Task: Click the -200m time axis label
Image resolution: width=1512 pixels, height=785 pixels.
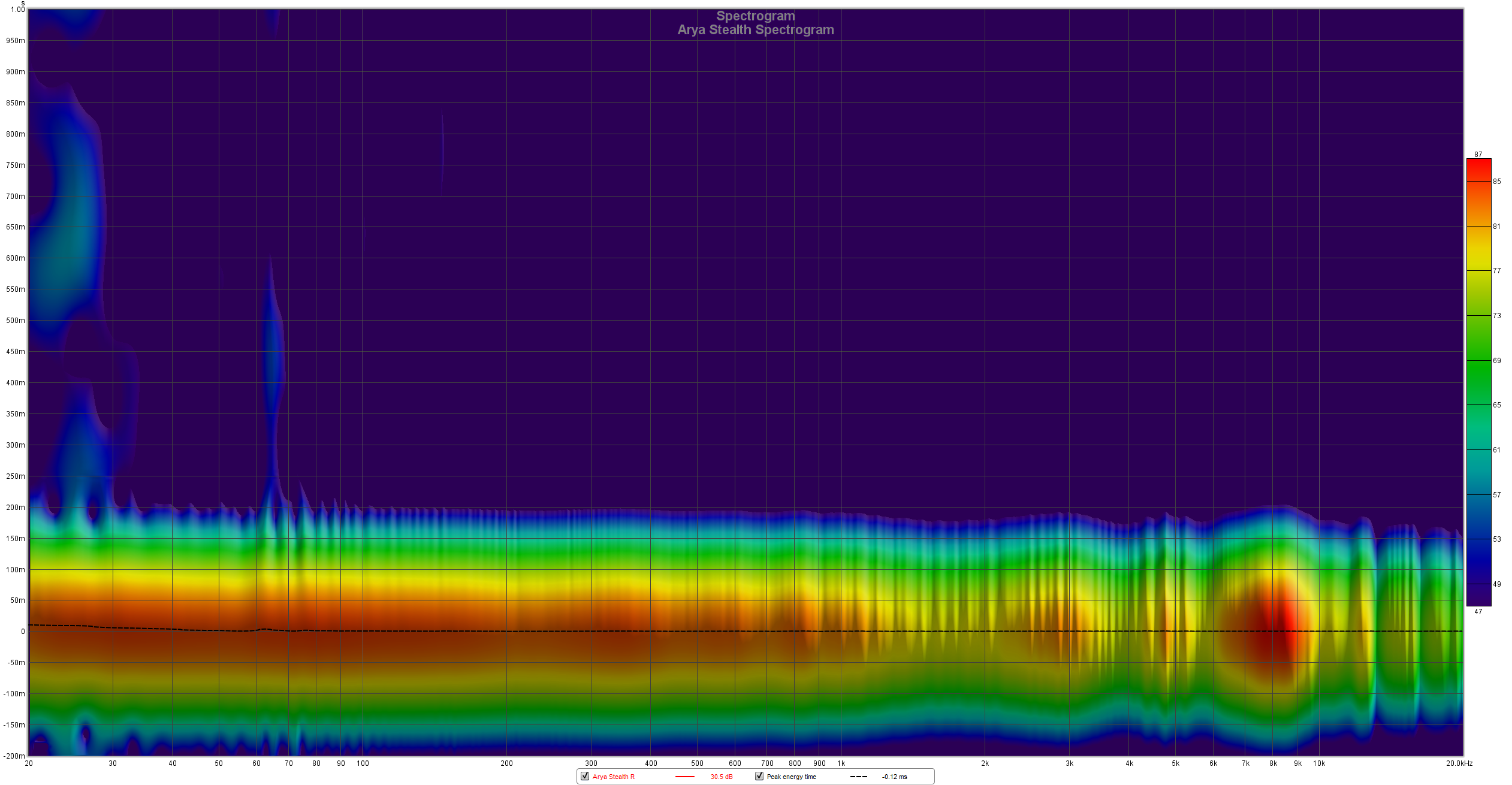Action: pos(14,756)
